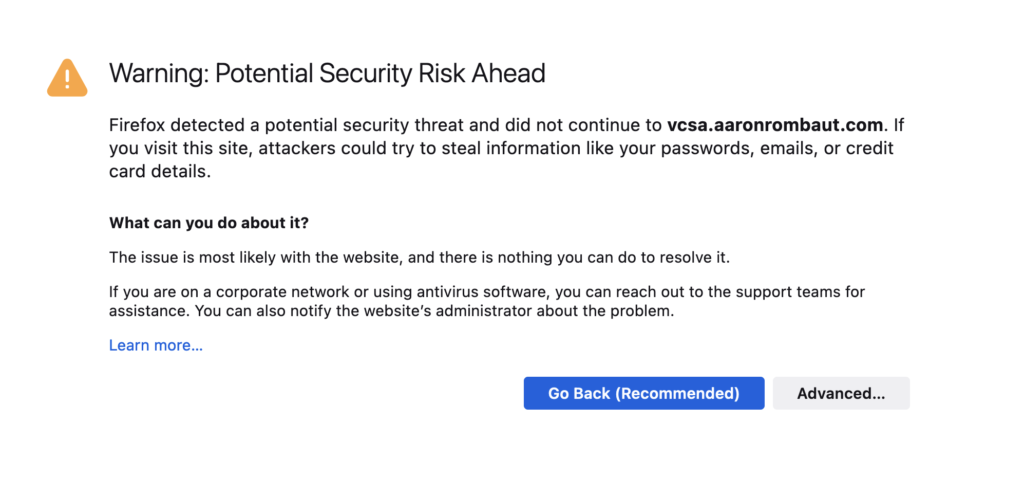Image resolution: width=1024 pixels, height=478 pixels.
Task: Expand the Advanced... options
Action: point(840,393)
